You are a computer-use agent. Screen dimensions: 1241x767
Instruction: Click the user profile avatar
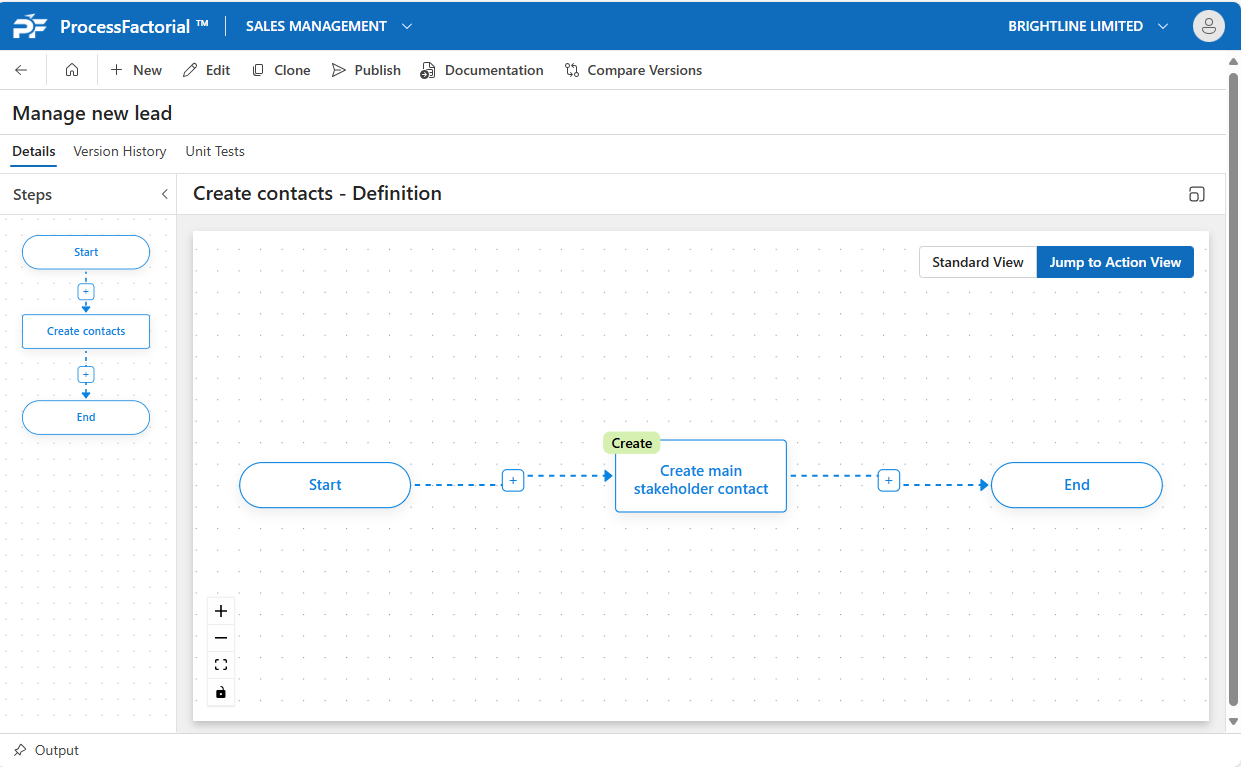coord(1208,26)
